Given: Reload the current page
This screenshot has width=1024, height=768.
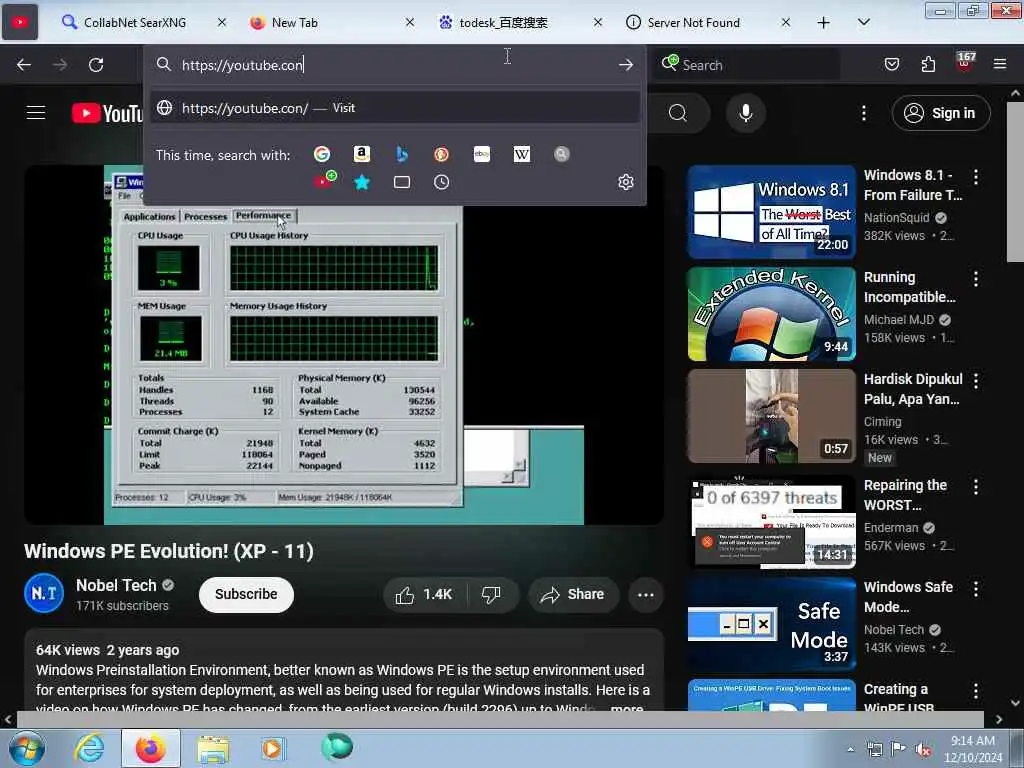Looking at the screenshot, I should point(96,65).
